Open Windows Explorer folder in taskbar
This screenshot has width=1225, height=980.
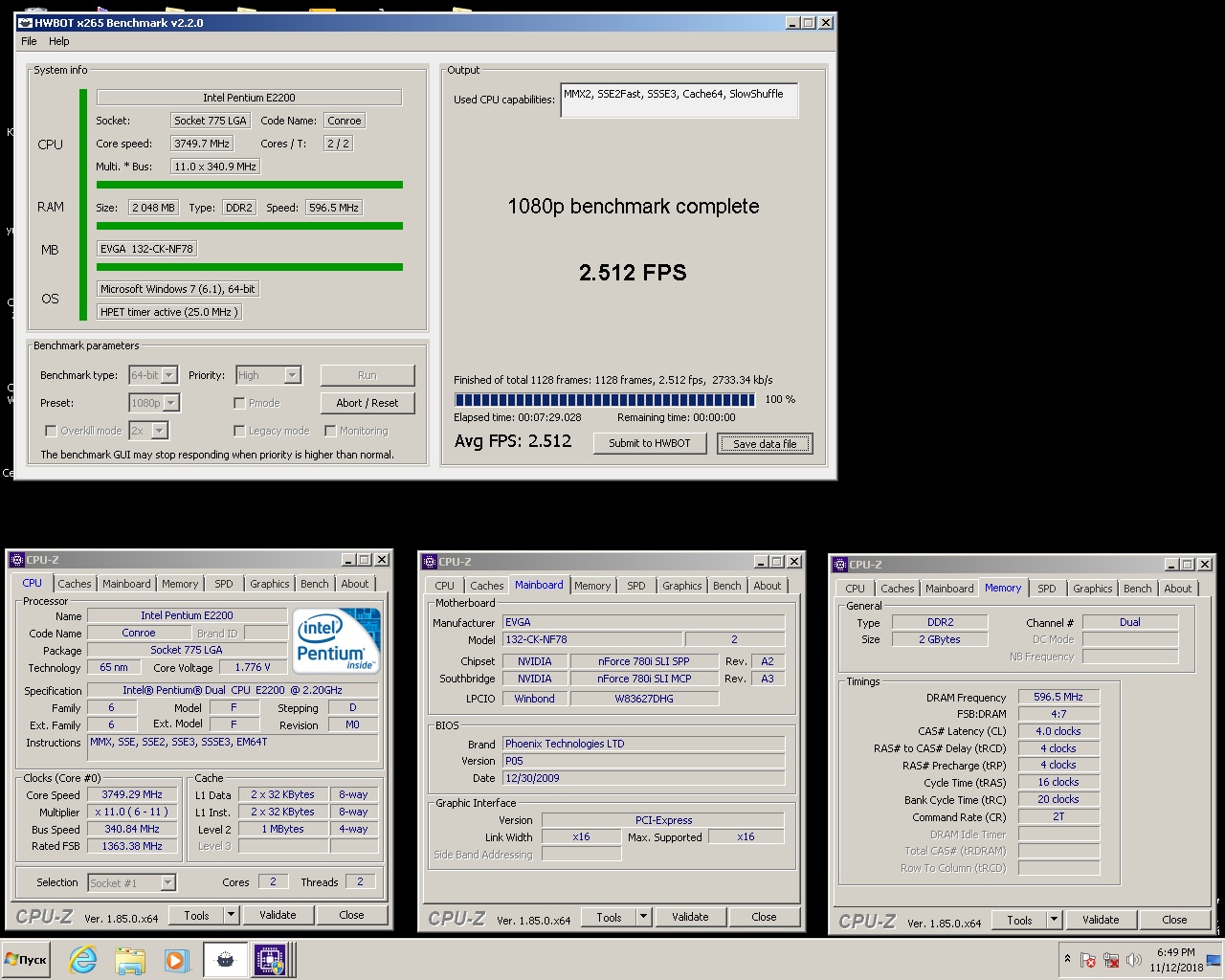[129, 959]
